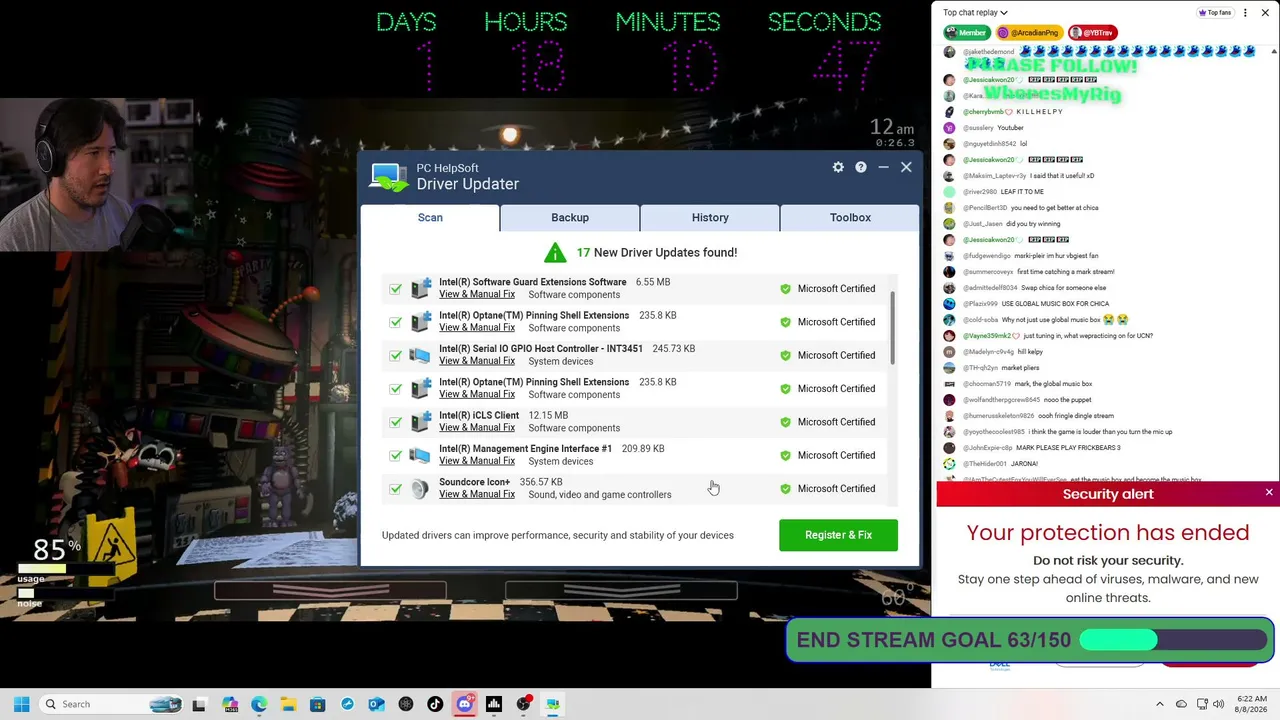
Task: Uncheck Serial IO GPIO Host Controller checkbox
Action: [x=396, y=355]
